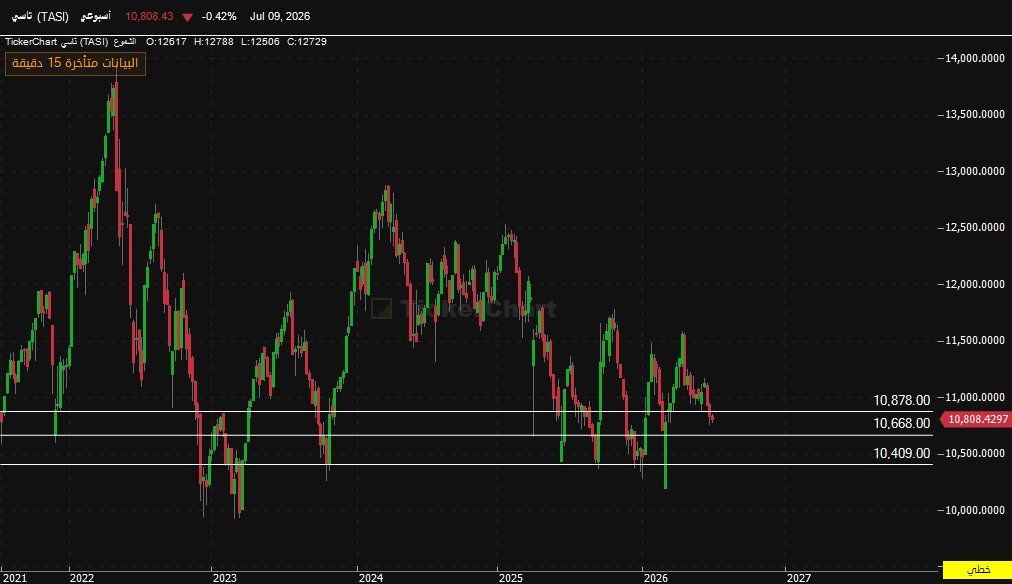
Task: Click the 2023 time axis label
Action: (x=225, y=578)
